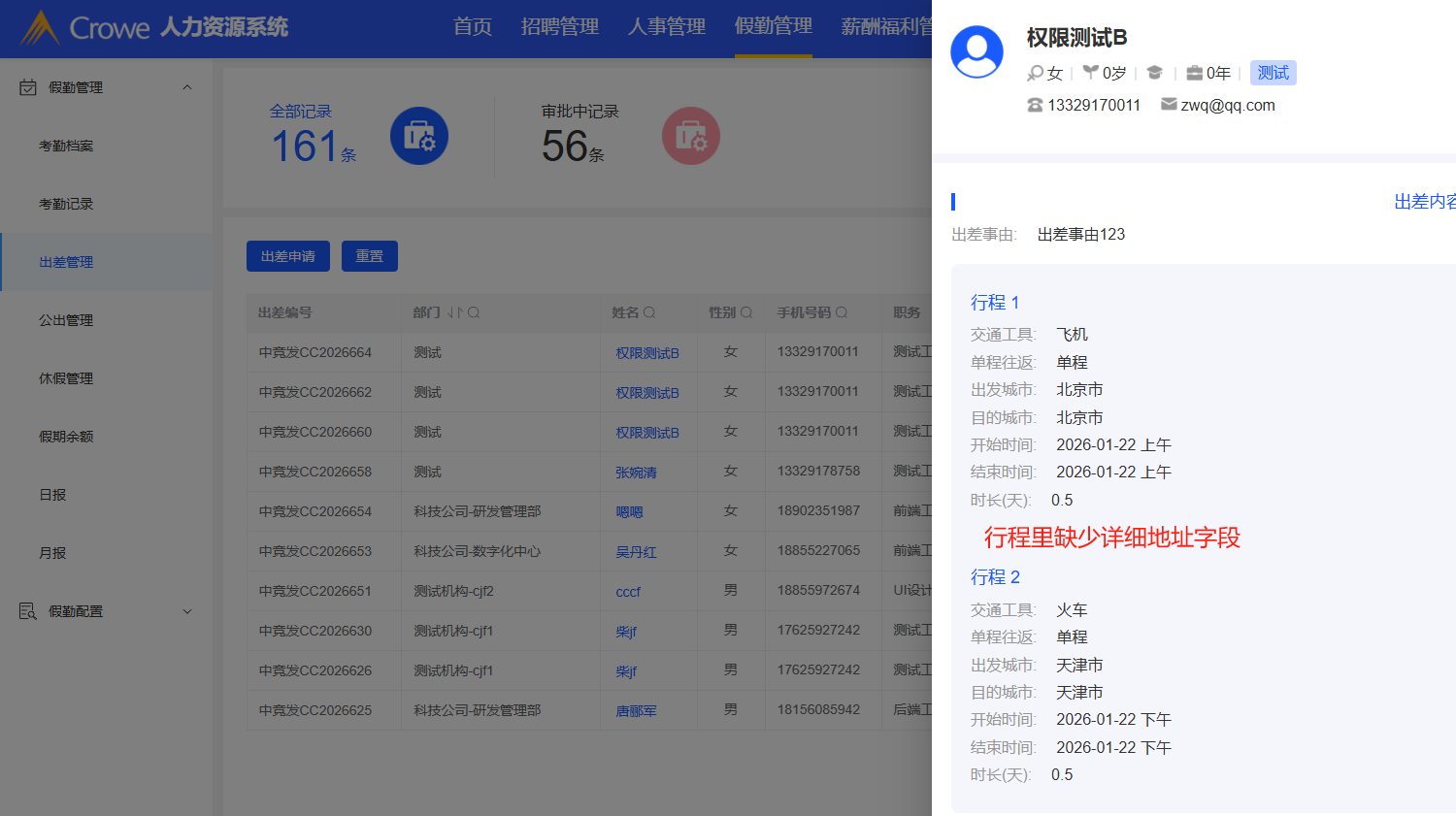Click the user avatar for 权限测试B

click(x=976, y=52)
